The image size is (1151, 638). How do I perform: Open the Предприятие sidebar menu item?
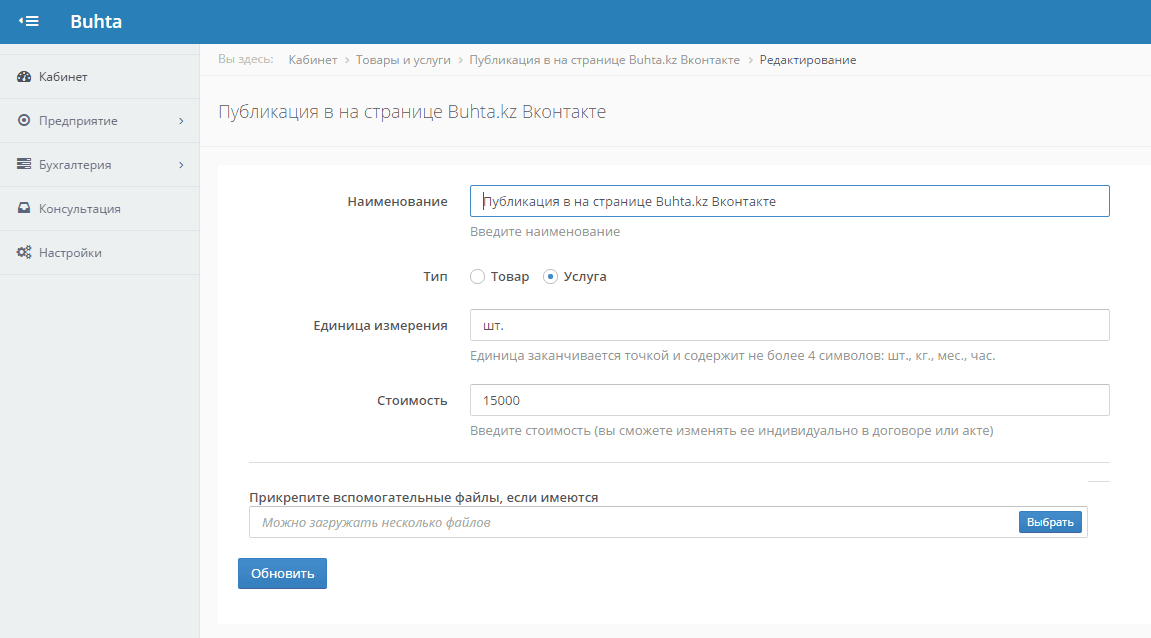point(100,120)
